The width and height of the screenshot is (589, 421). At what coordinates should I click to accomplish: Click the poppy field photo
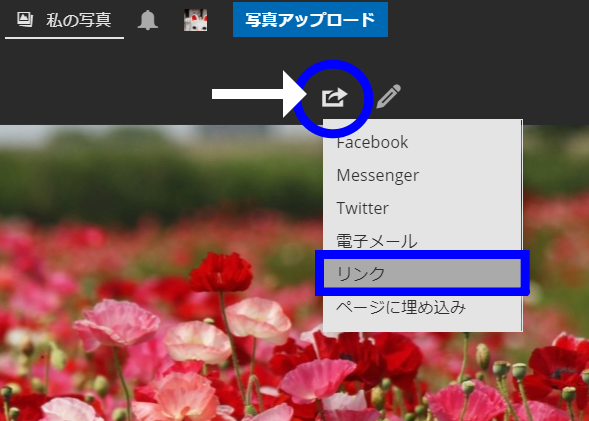[x=162, y=273]
